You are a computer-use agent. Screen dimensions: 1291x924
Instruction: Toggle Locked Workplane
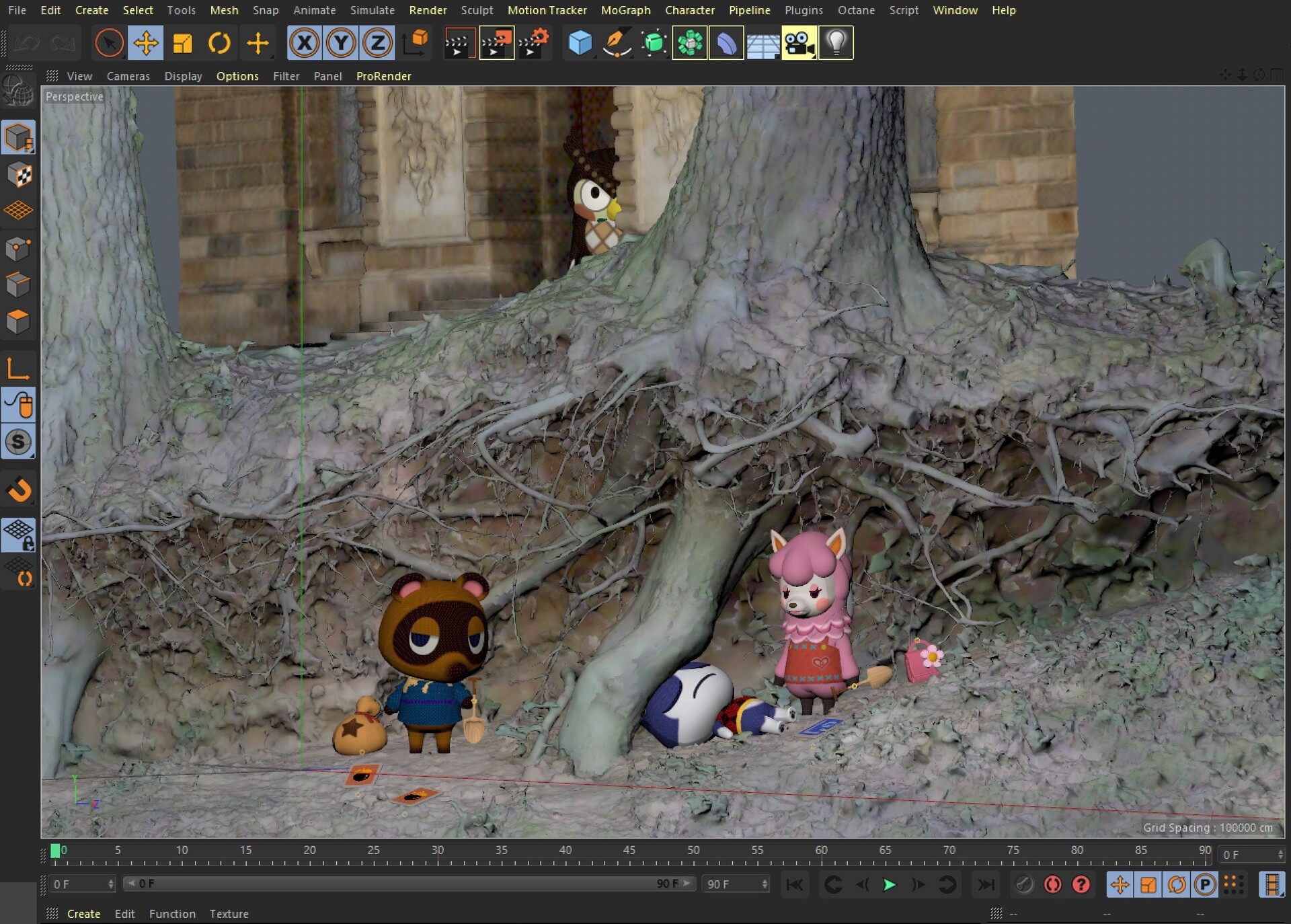tap(18, 535)
